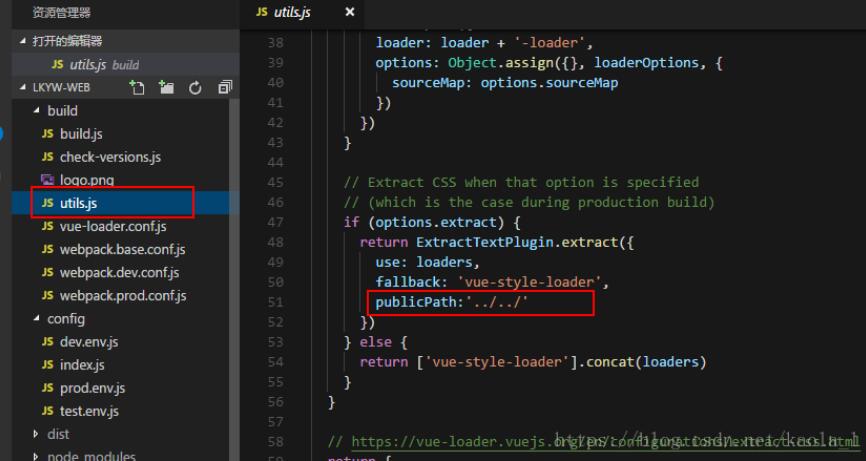Image resolution: width=866 pixels, height=461 pixels.
Task: Click line number 47 in gutter
Action: (x=275, y=222)
